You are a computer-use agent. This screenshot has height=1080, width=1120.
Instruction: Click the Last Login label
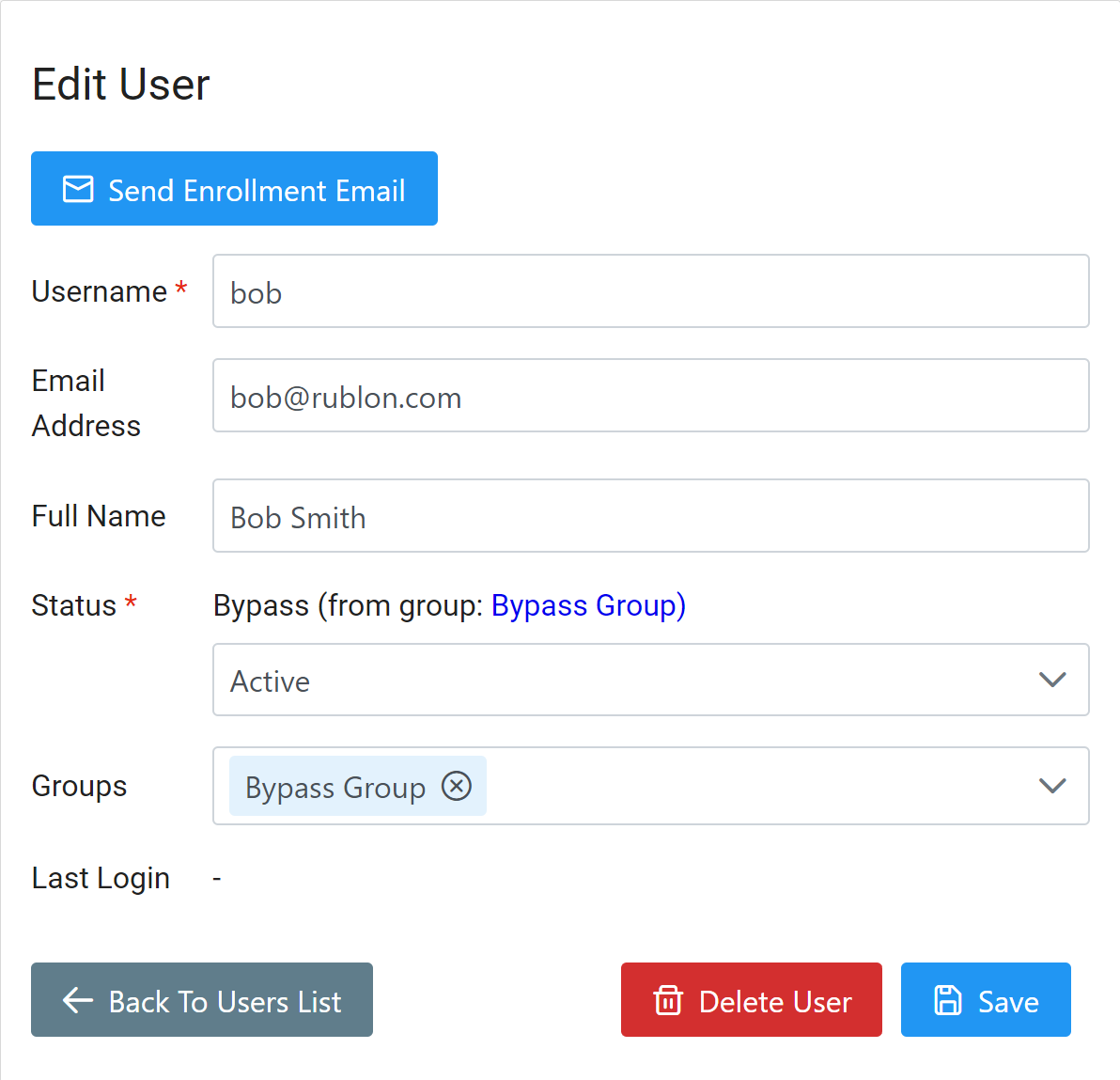(x=101, y=878)
